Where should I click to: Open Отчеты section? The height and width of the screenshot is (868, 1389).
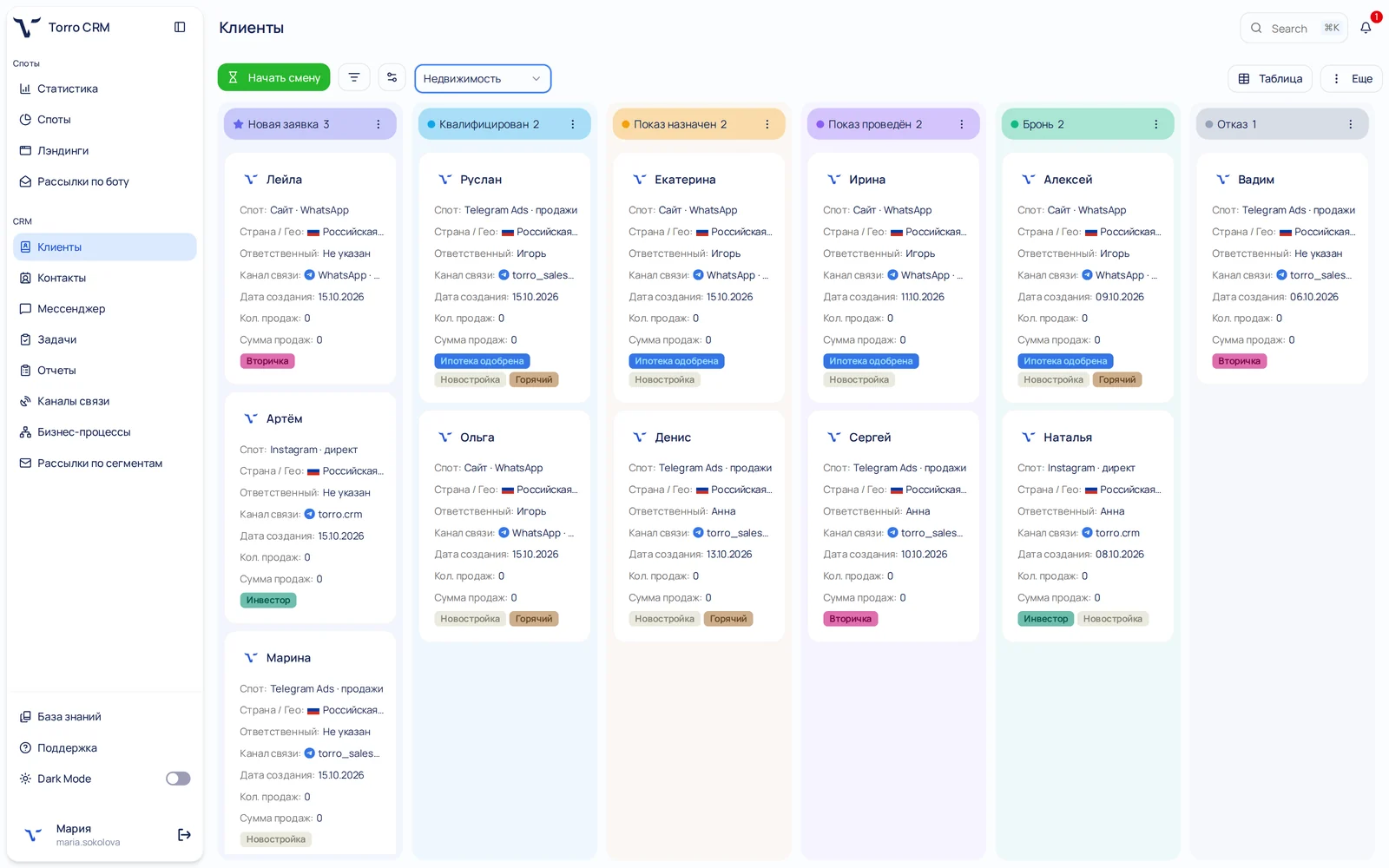tap(104, 371)
